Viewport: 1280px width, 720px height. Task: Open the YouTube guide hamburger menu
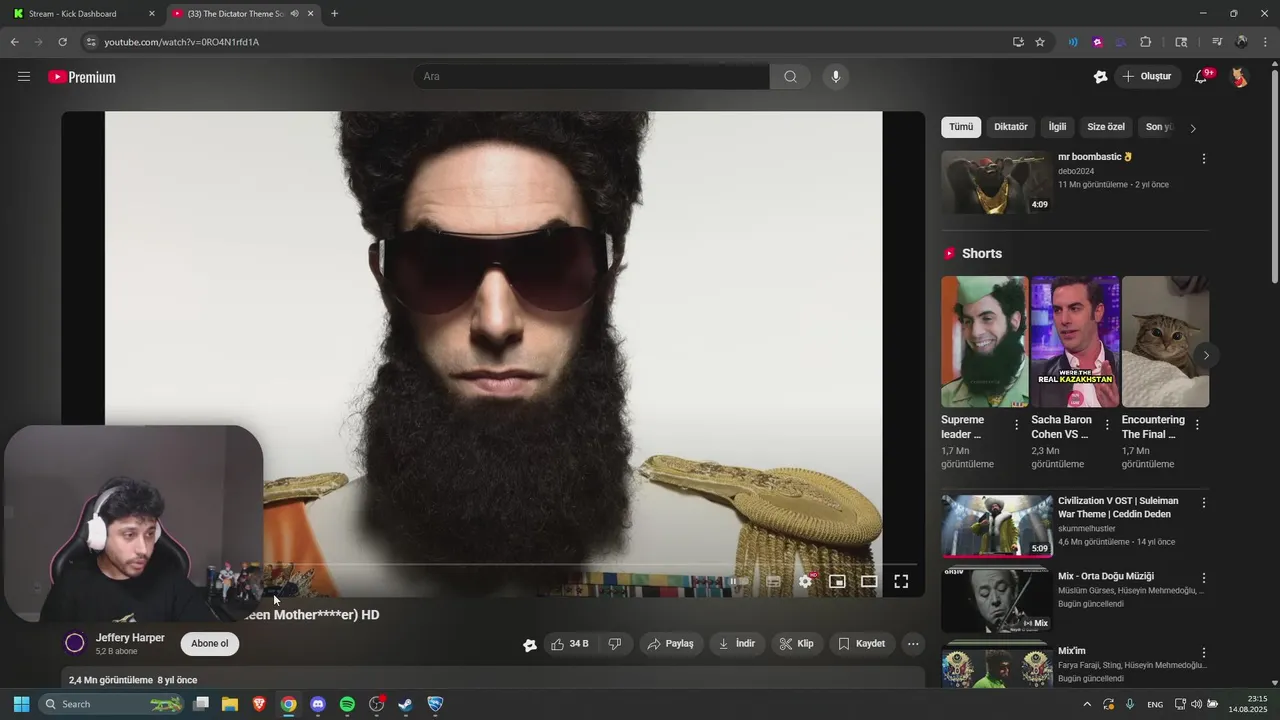coord(24,77)
